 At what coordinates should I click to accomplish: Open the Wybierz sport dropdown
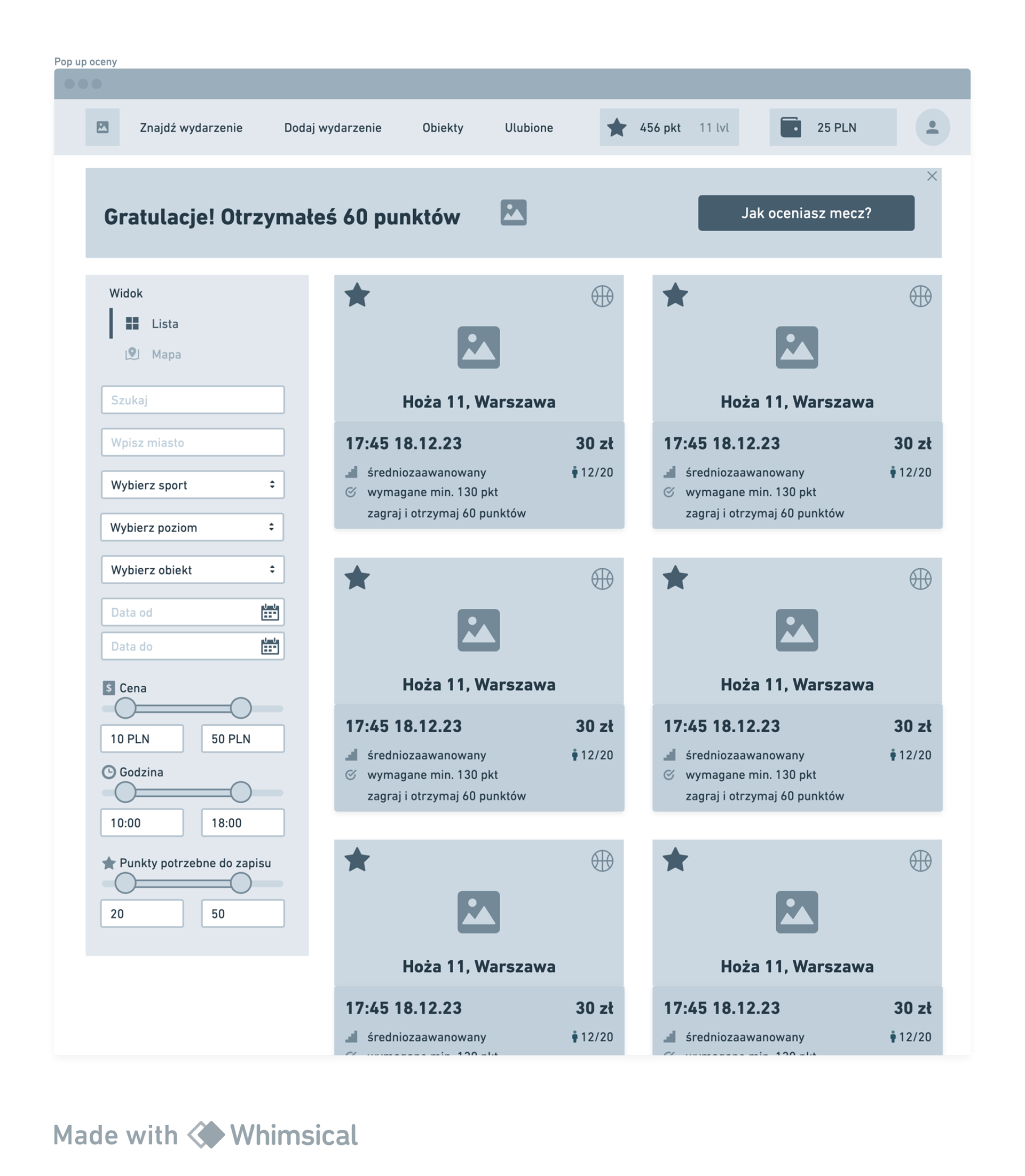[193, 485]
